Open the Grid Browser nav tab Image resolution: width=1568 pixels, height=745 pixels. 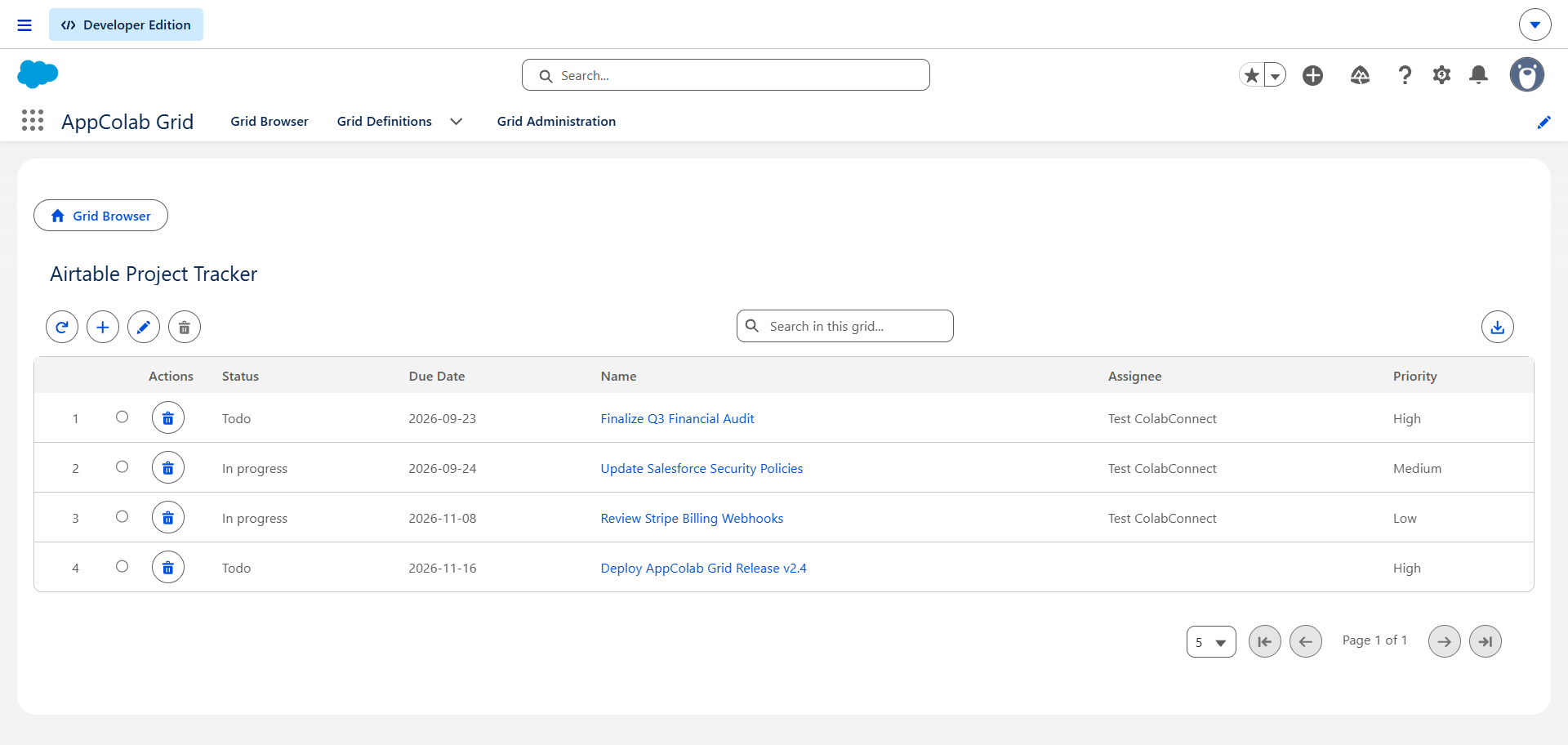point(269,121)
